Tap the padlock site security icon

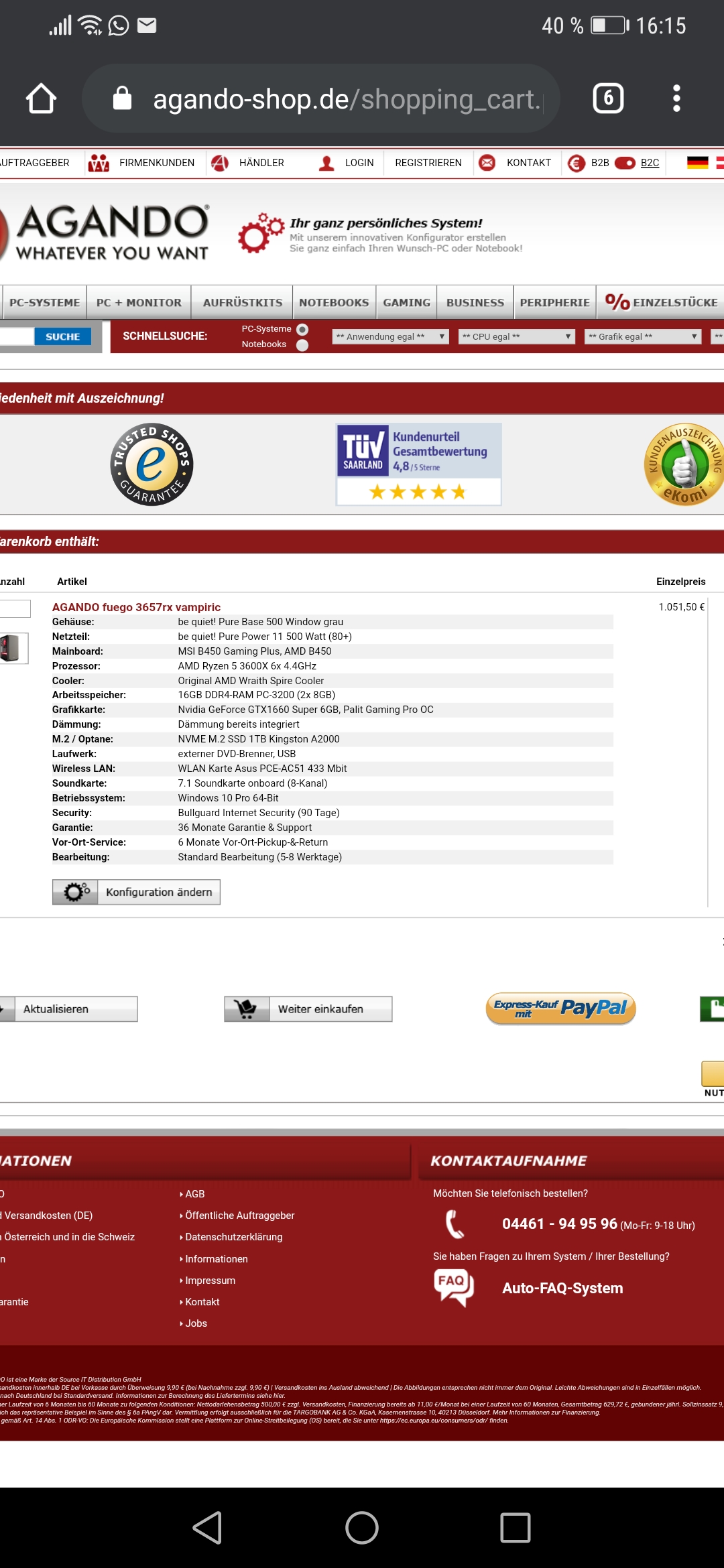pos(122,98)
